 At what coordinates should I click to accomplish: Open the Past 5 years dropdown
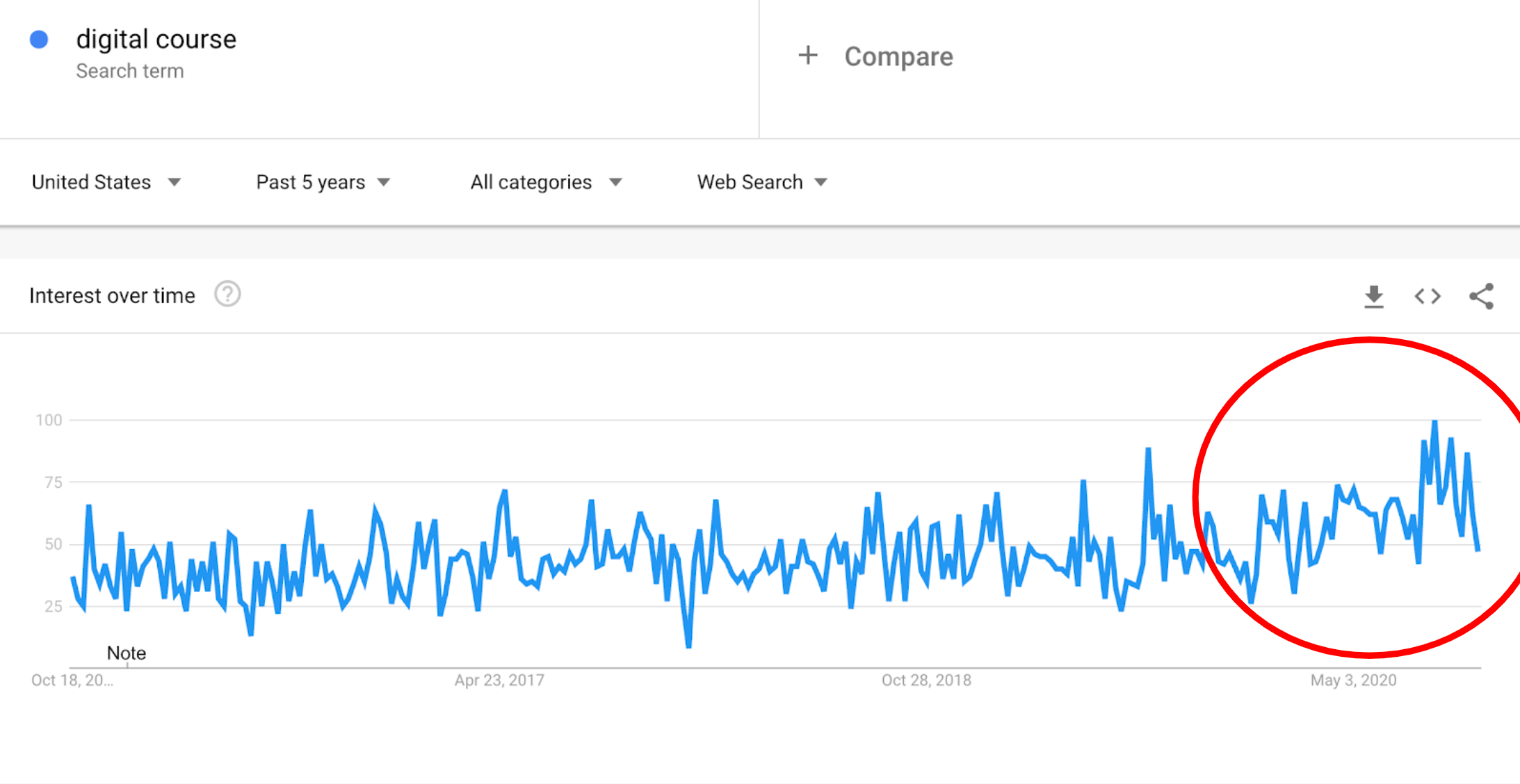323,182
